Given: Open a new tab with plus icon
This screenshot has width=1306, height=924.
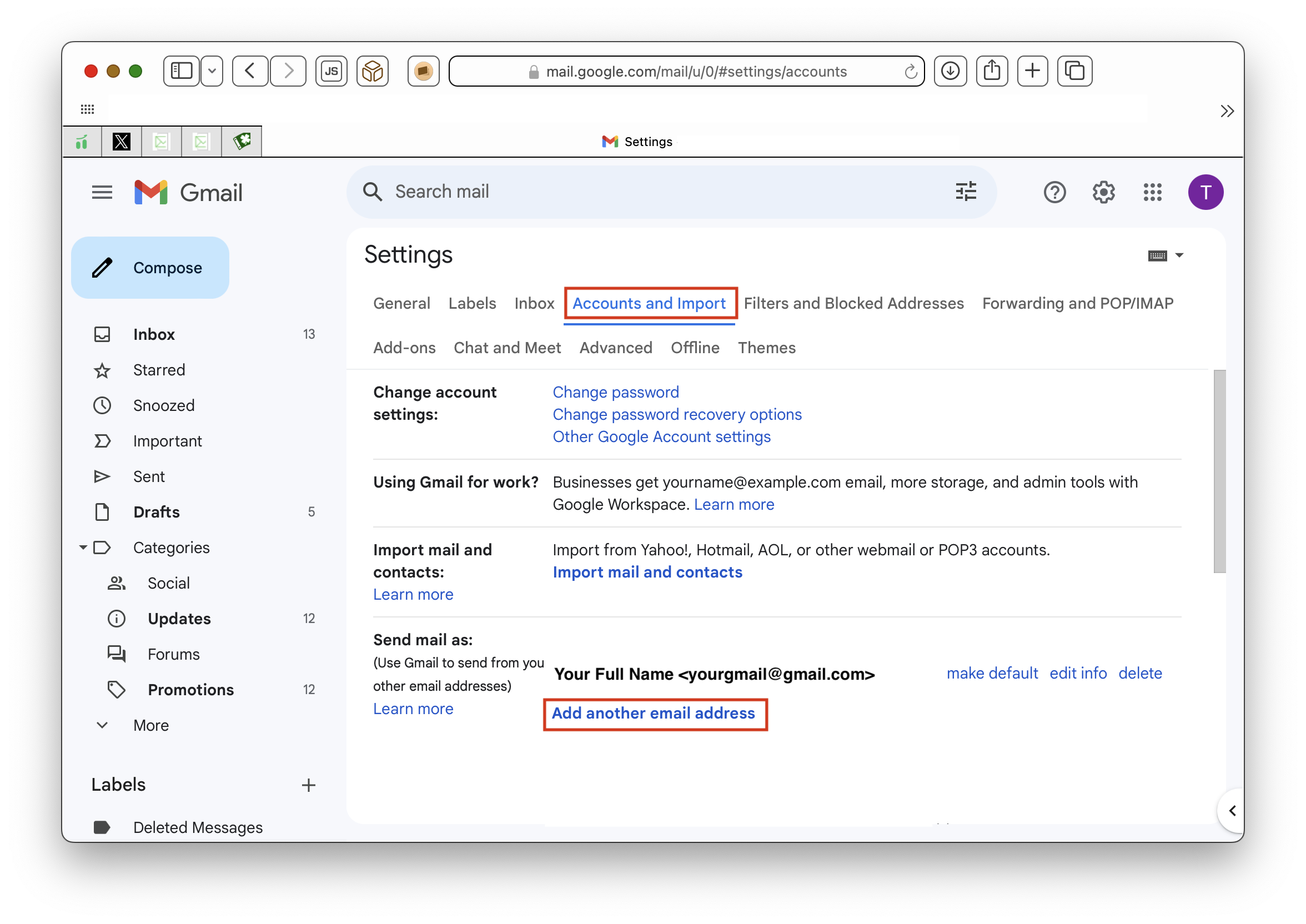Looking at the screenshot, I should [x=1032, y=71].
